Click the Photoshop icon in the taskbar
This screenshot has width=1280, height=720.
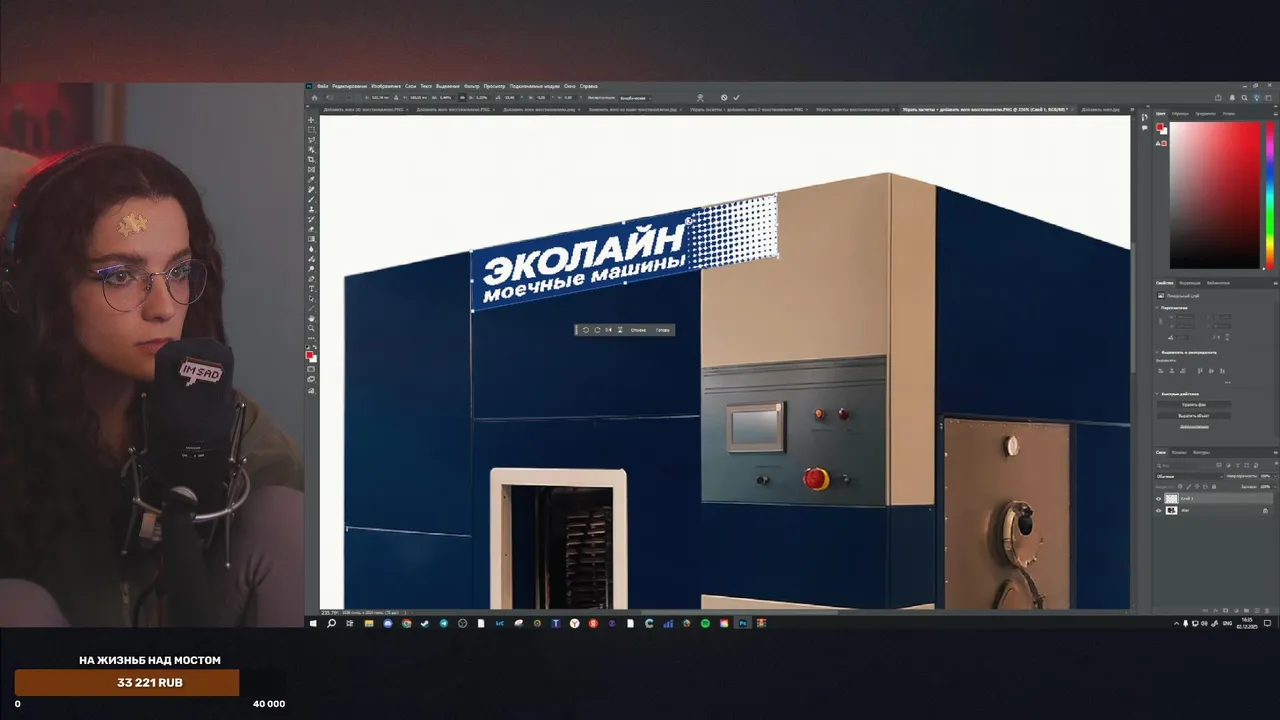(x=743, y=623)
